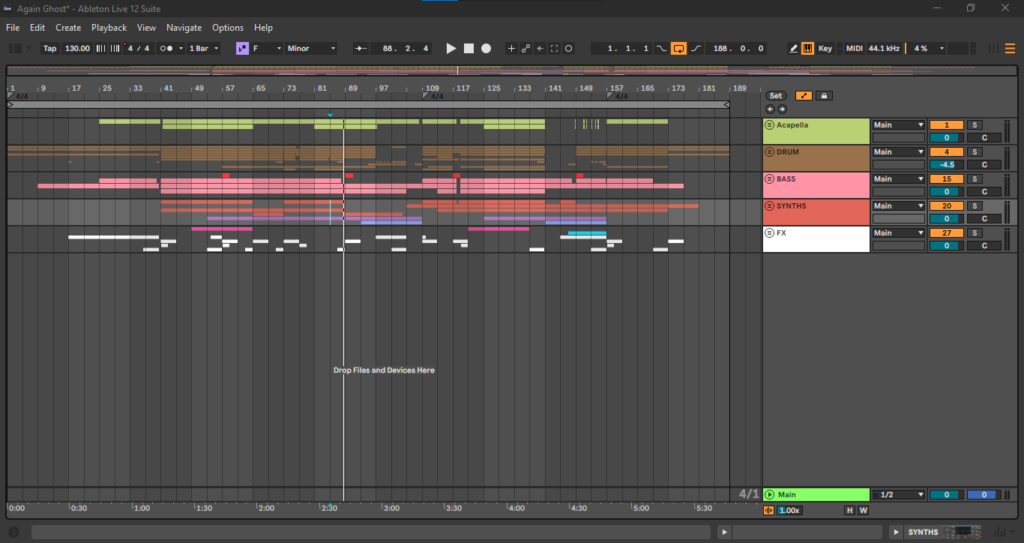1024x543 pixels.
Task: Click the Stop transport button
Action: [468, 48]
